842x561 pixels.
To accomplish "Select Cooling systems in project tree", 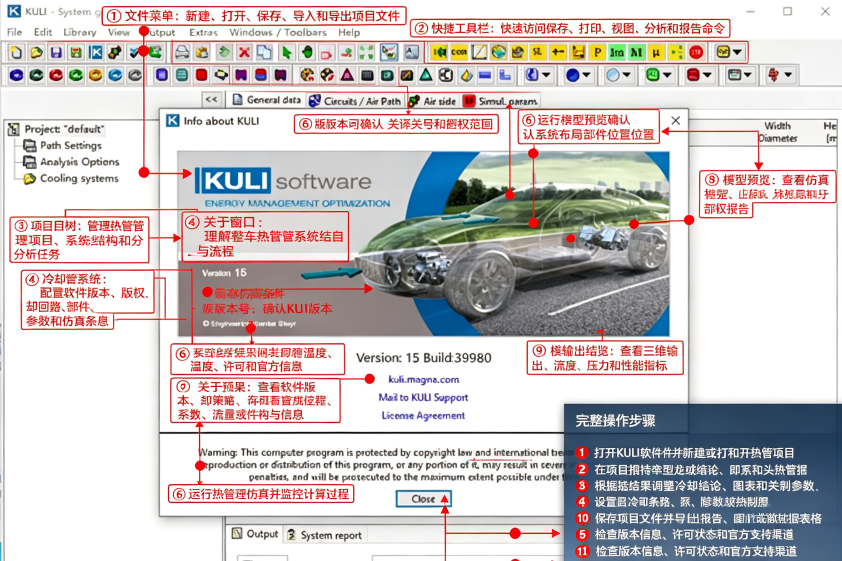I will click(79, 178).
